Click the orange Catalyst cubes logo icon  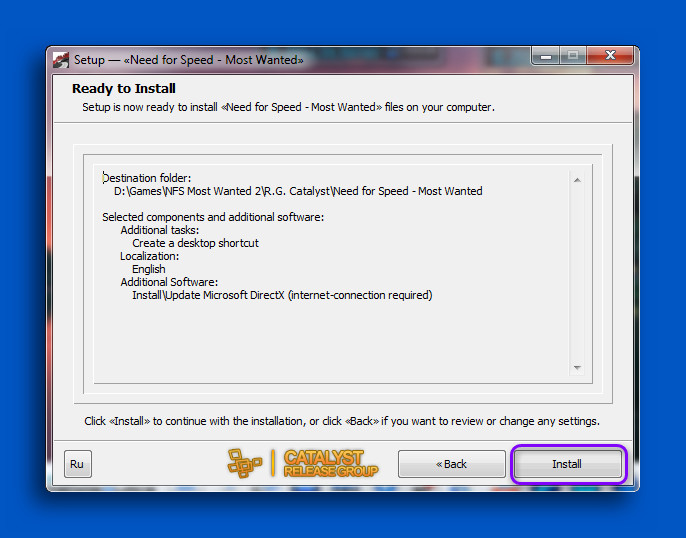[244, 463]
